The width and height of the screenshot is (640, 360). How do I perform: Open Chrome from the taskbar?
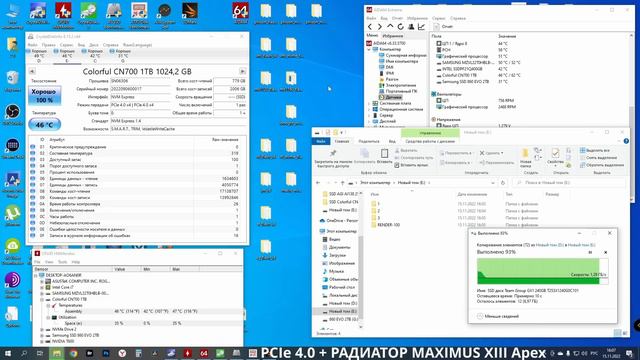73,353
